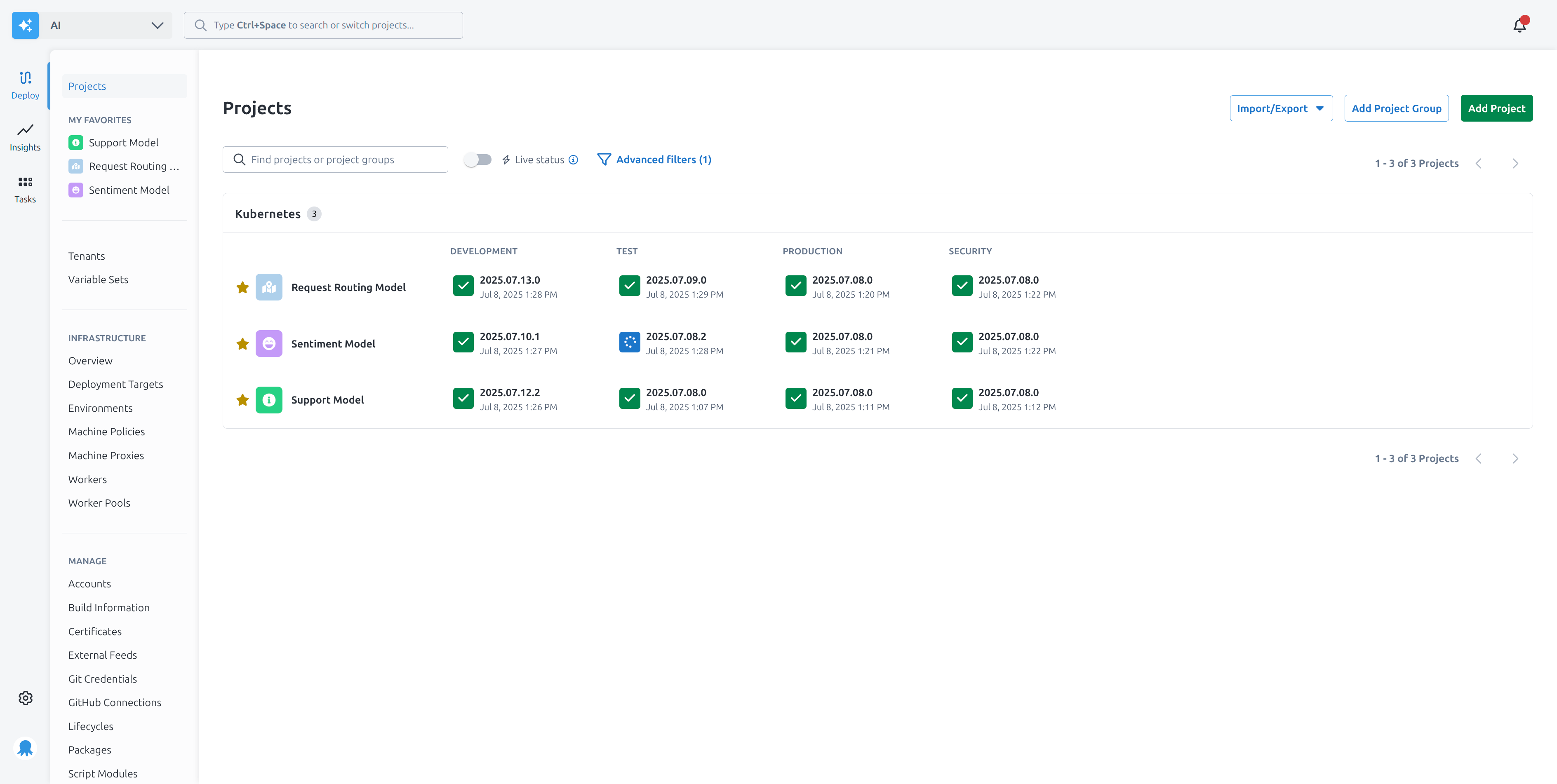
Task: Unfavorite Request Routing Model star
Action: (x=242, y=287)
